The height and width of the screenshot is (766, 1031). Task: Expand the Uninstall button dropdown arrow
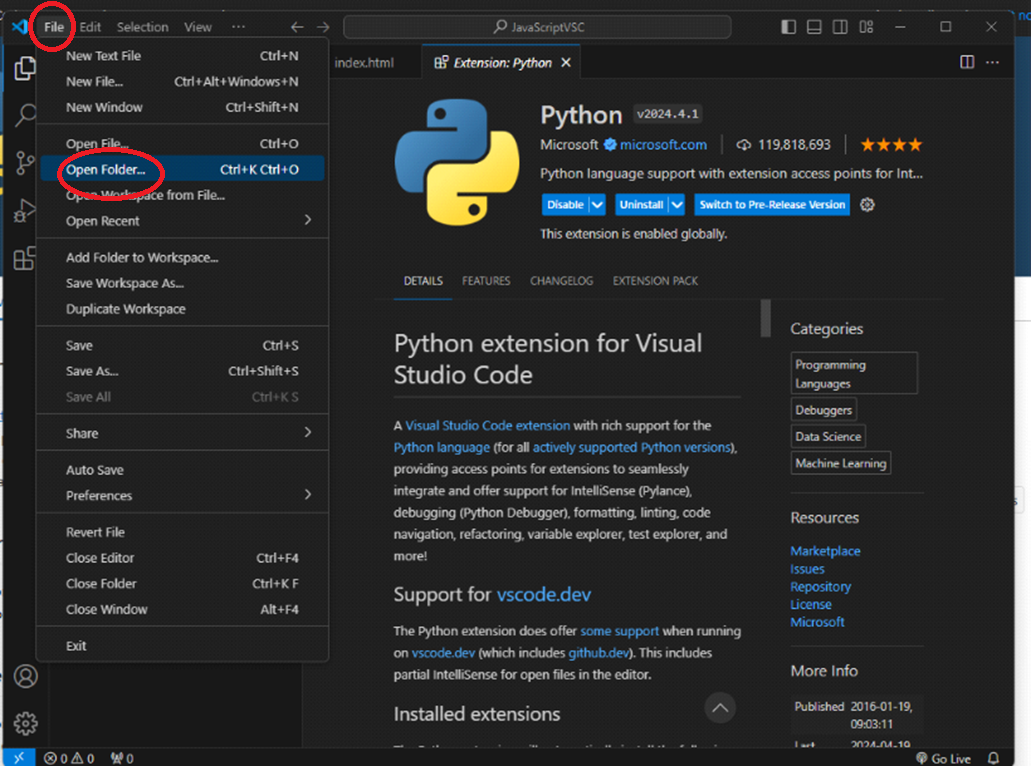tap(677, 205)
